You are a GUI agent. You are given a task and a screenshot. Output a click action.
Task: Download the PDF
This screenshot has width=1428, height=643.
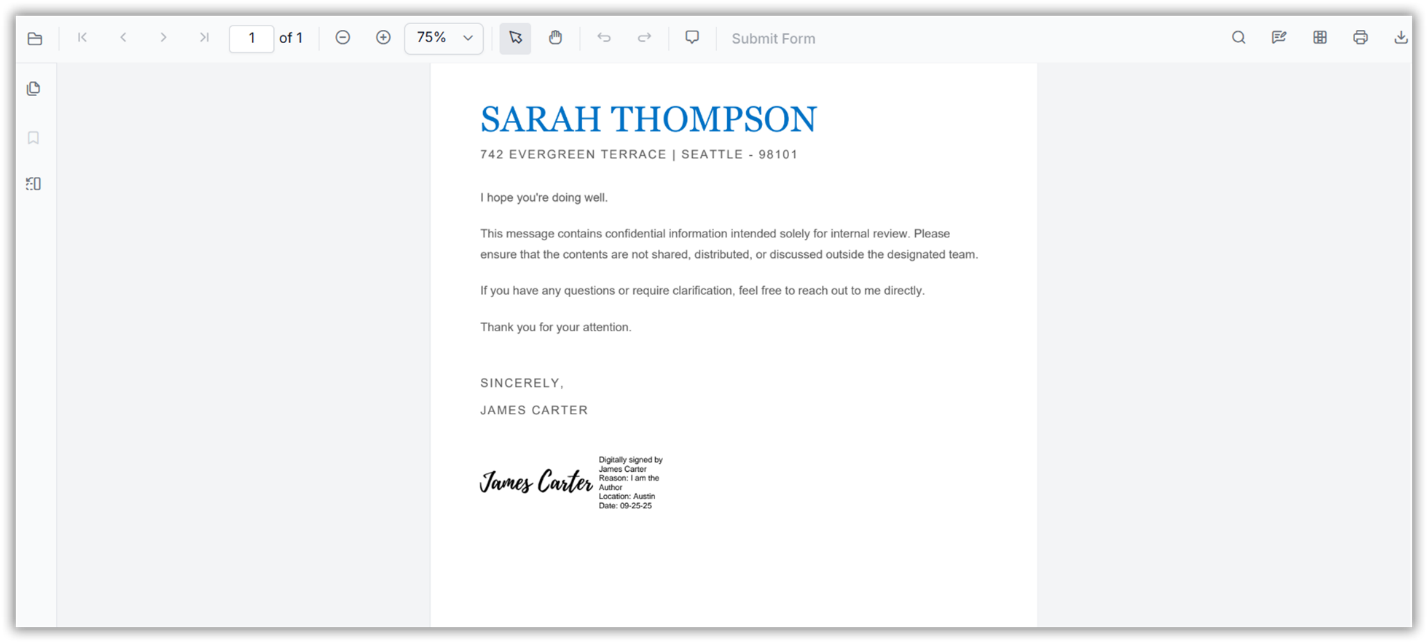[x=1400, y=37]
